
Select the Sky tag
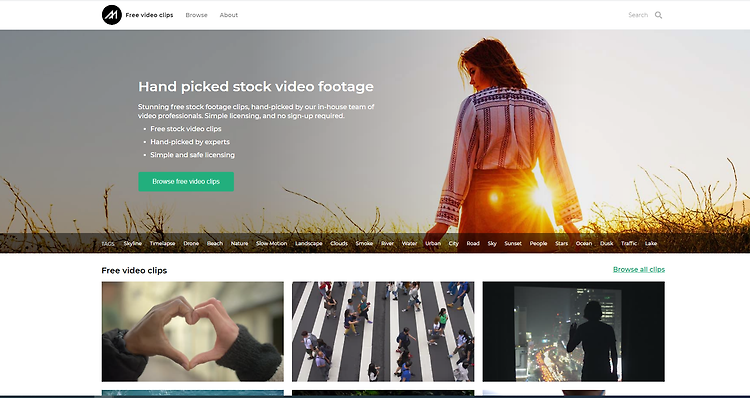492,243
